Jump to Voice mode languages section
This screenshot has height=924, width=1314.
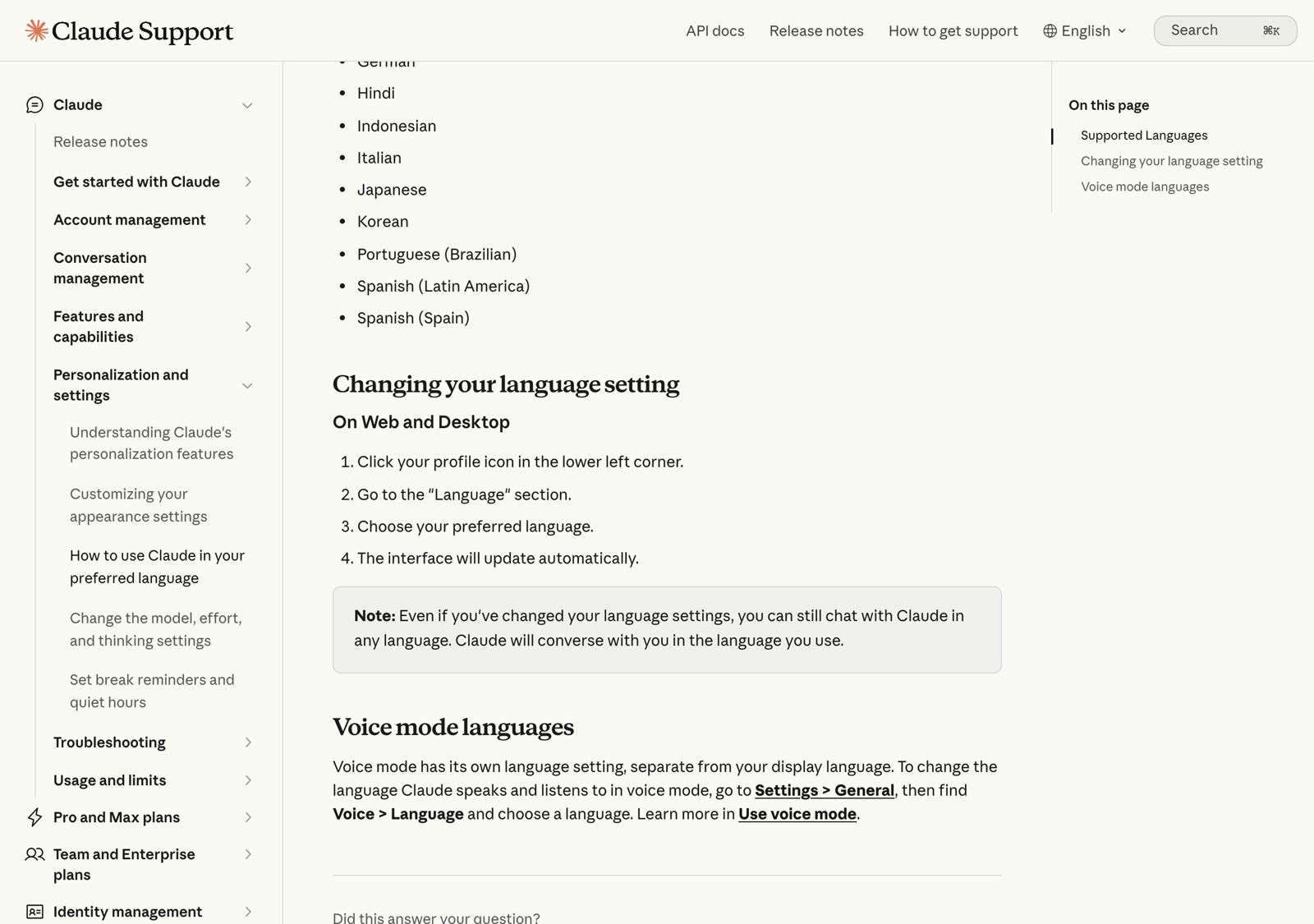point(1145,186)
